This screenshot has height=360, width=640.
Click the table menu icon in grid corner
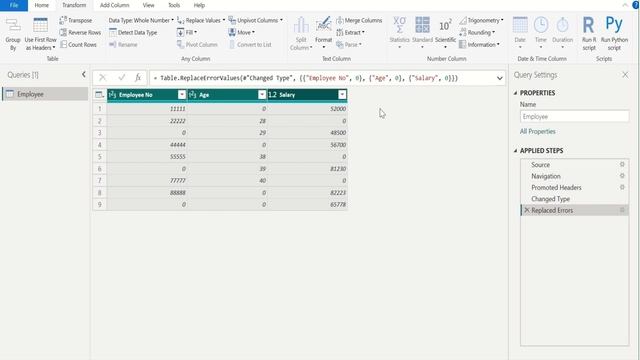[x=99, y=95]
